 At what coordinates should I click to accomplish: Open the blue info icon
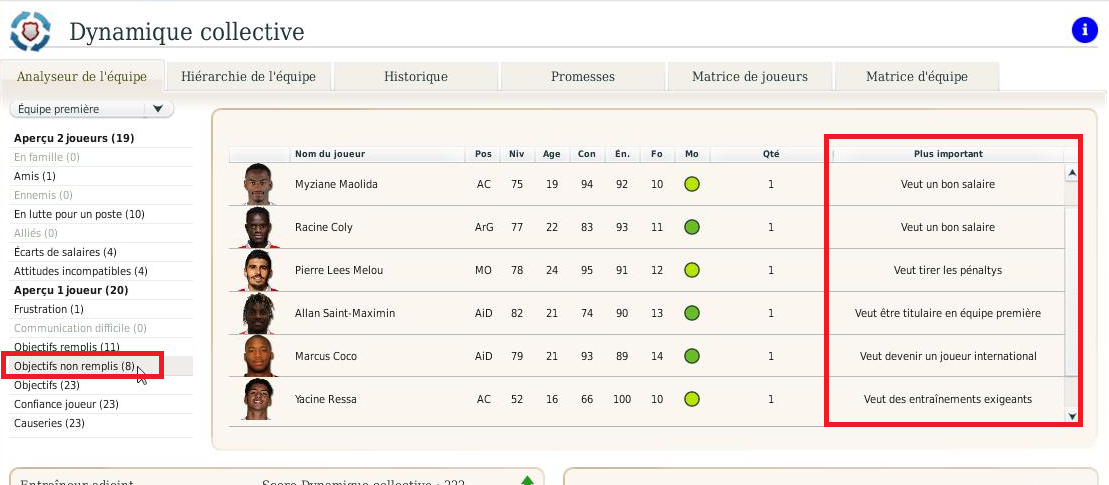pyautogui.click(x=1085, y=30)
